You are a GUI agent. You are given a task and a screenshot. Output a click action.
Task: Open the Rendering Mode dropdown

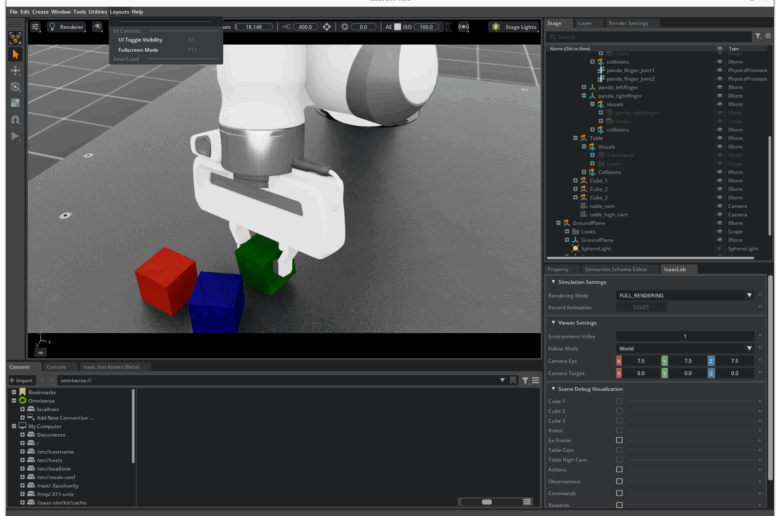click(x=684, y=295)
